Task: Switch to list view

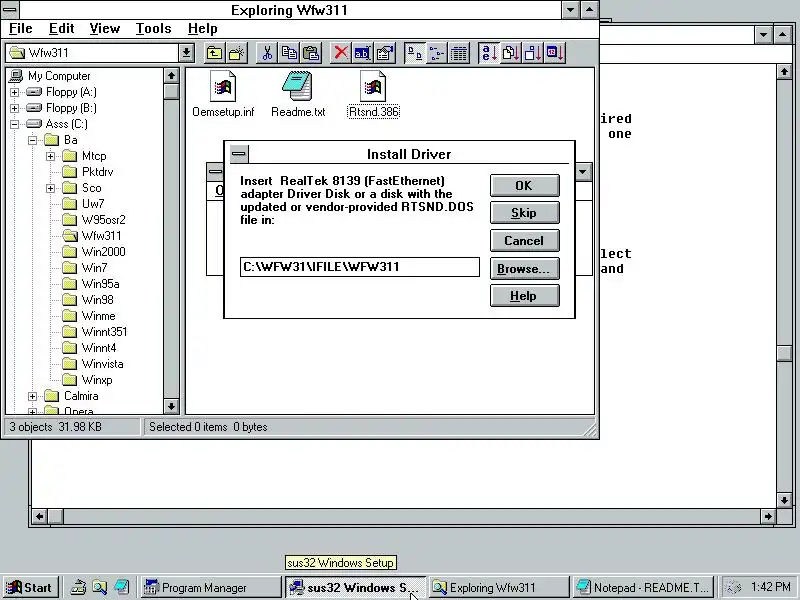Action: 437,53
